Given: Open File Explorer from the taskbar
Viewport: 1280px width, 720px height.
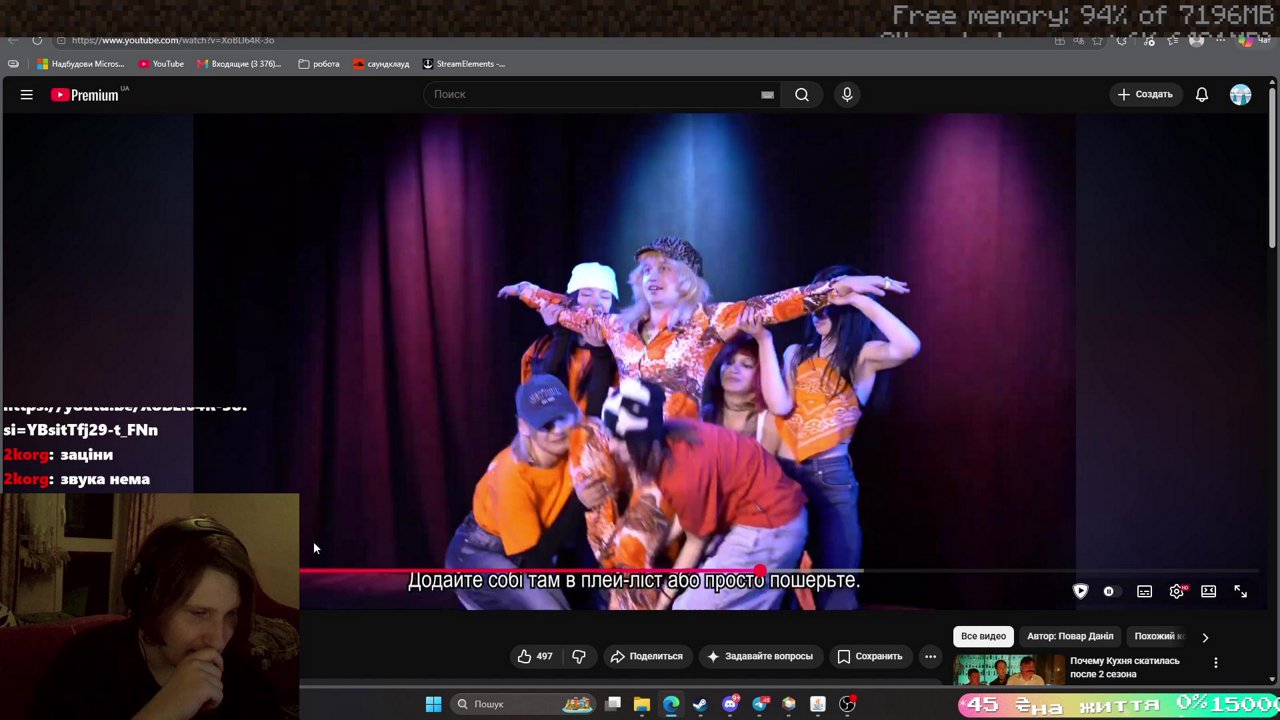Looking at the screenshot, I should point(642,704).
